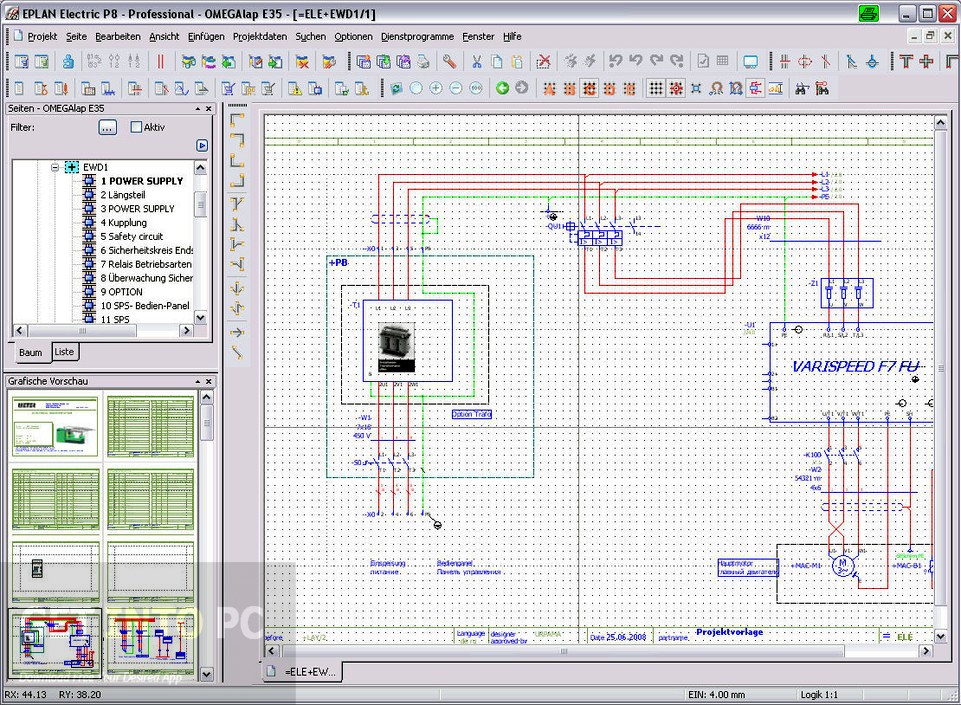Select page 2 Längsteil in tree
The image size is (961, 705).
123,195
